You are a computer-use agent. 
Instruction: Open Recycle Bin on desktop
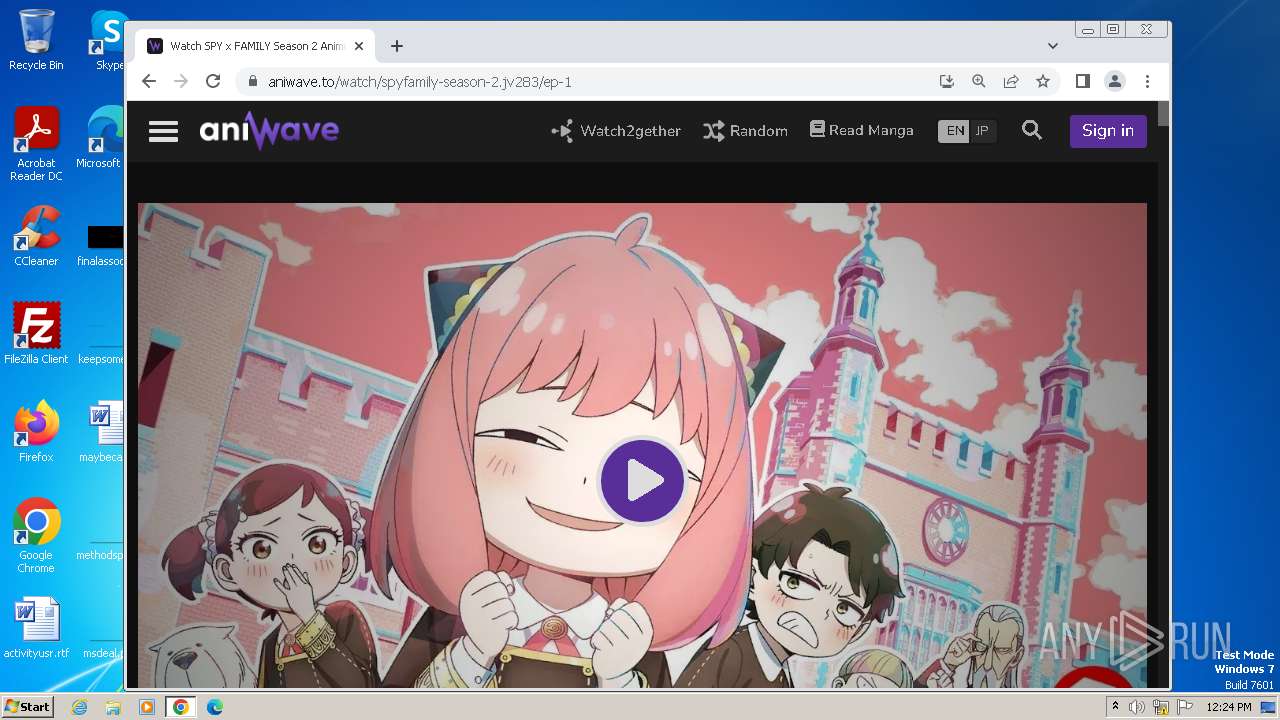(x=36, y=40)
